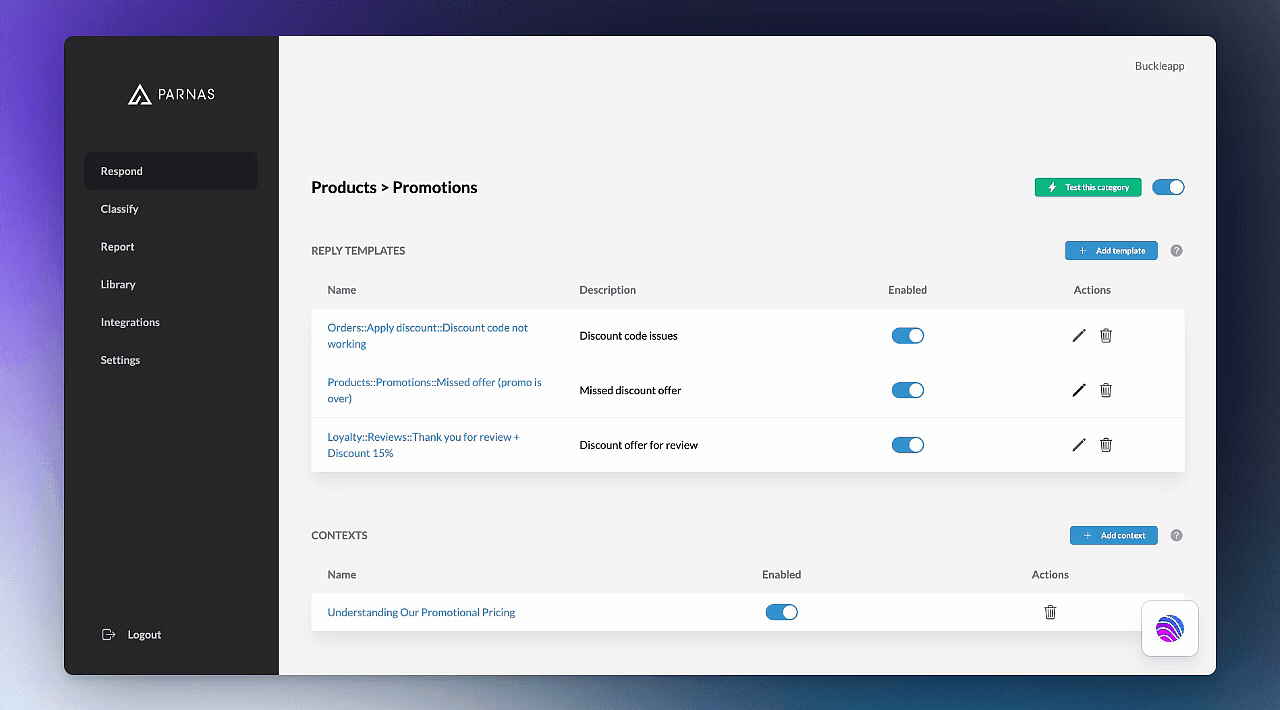
Task: Delete the Understanding Our Promotional Pricing context
Action: click(x=1050, y=612)
